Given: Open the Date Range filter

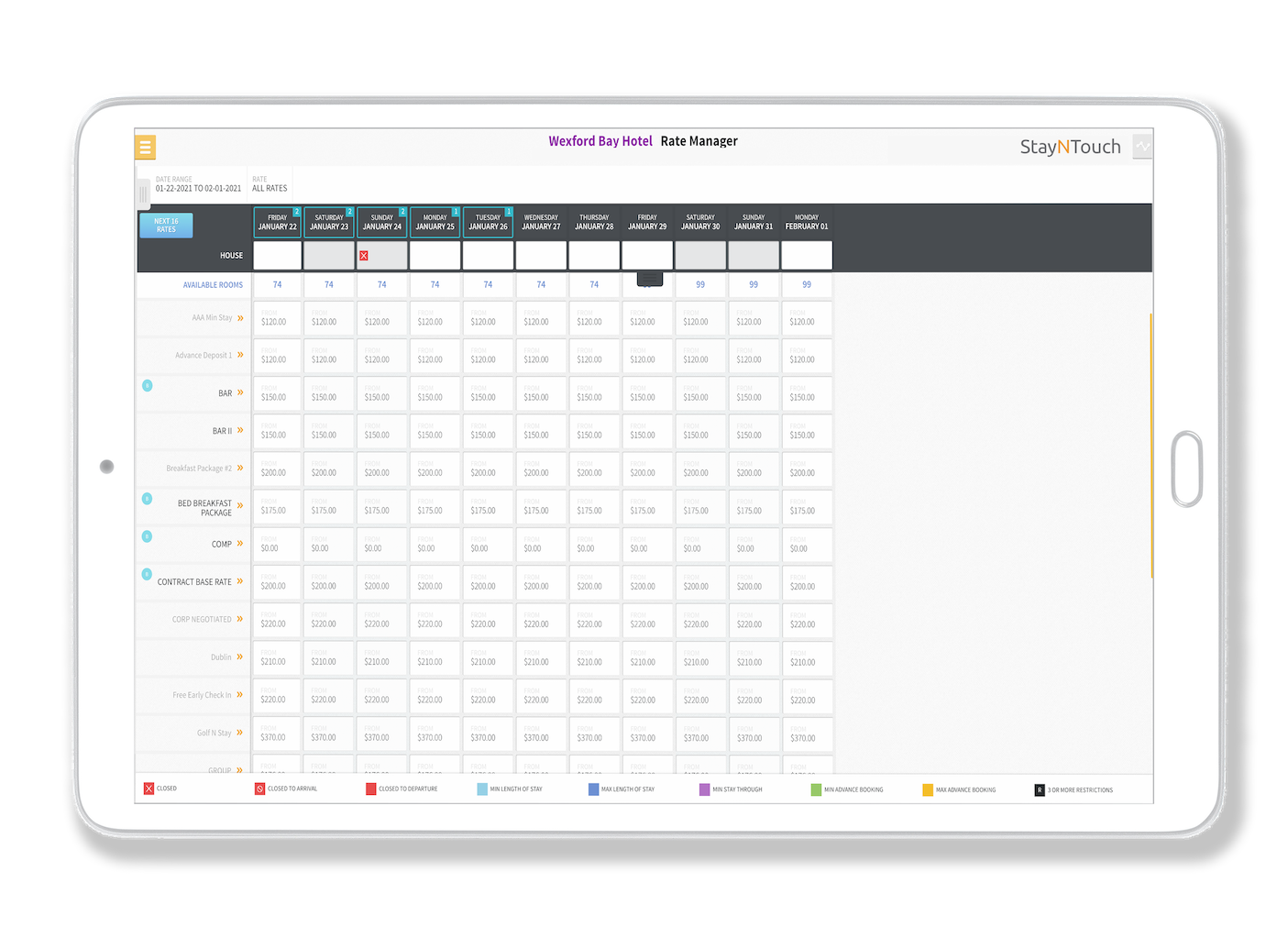Looking at the screenshot, I should (198, 184).
